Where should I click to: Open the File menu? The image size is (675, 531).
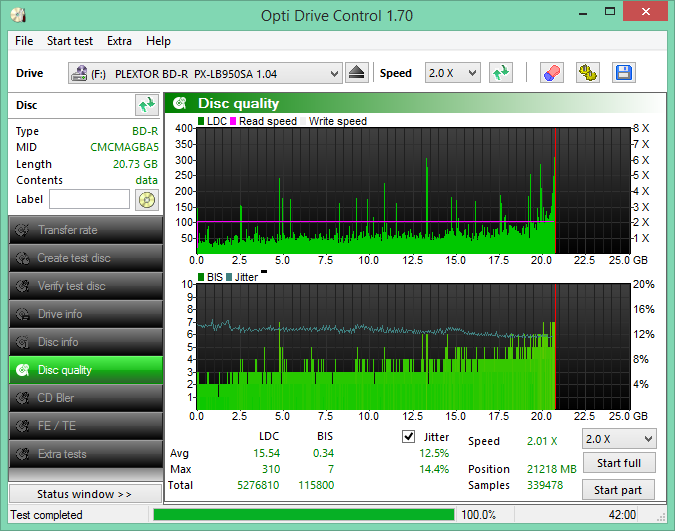click(x=24, y=41)
